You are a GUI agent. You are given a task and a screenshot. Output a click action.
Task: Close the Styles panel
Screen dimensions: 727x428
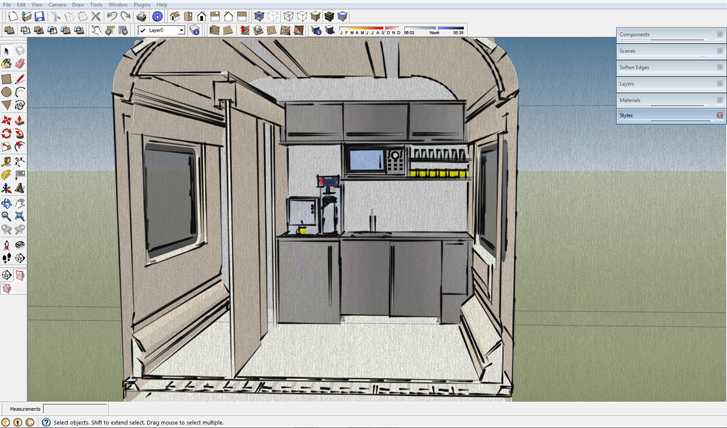click(x=719, y=116)
